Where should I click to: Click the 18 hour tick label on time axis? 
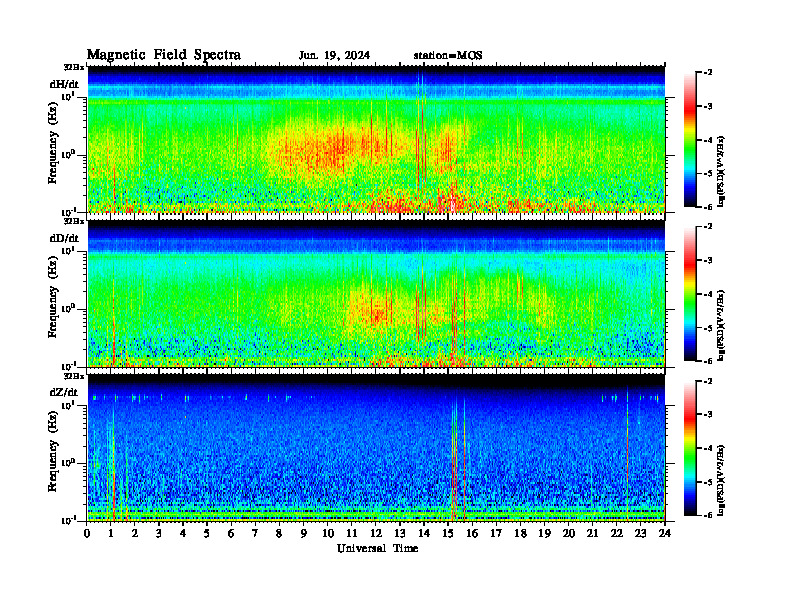point(520,534)
